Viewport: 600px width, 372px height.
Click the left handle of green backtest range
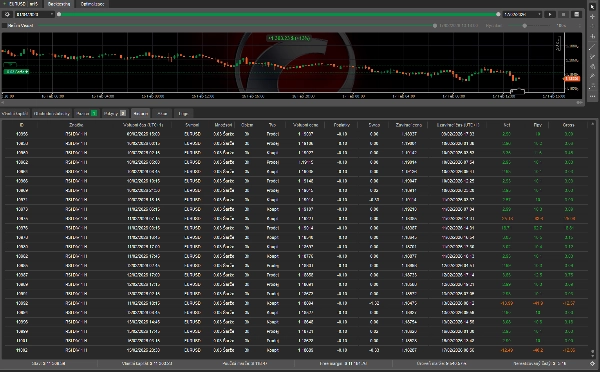59,15
